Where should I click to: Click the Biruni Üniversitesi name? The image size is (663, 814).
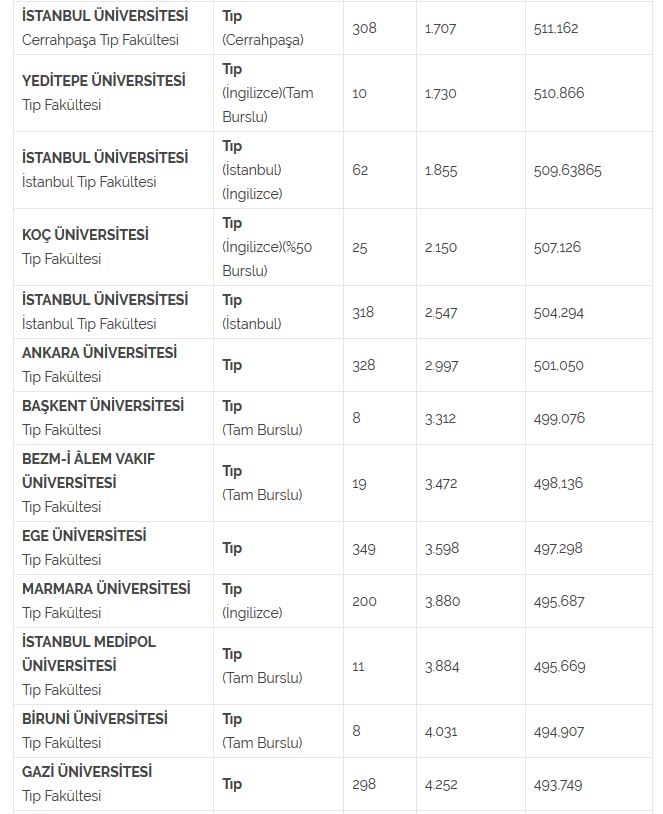tap(95, 719)
